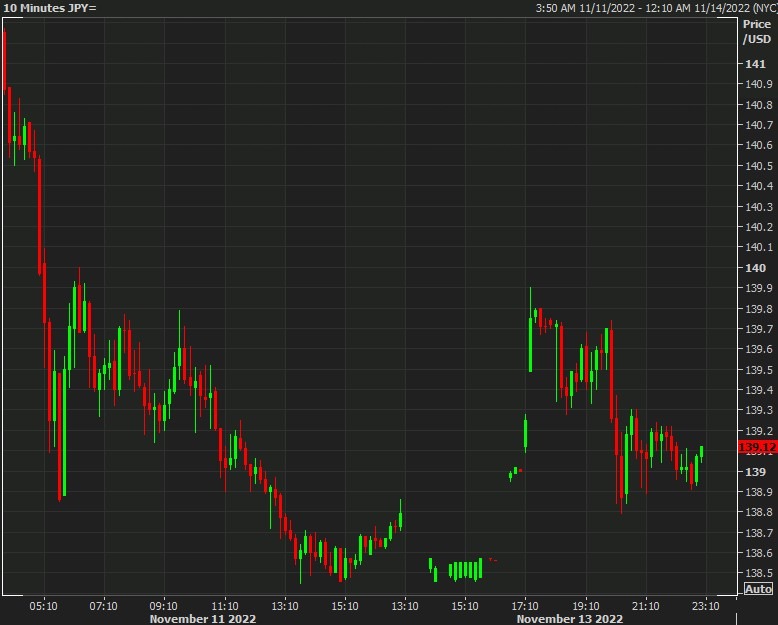Click the 05:10 time axis label
This screenshot has height=625, width=778.
click(x=44, y=606)
